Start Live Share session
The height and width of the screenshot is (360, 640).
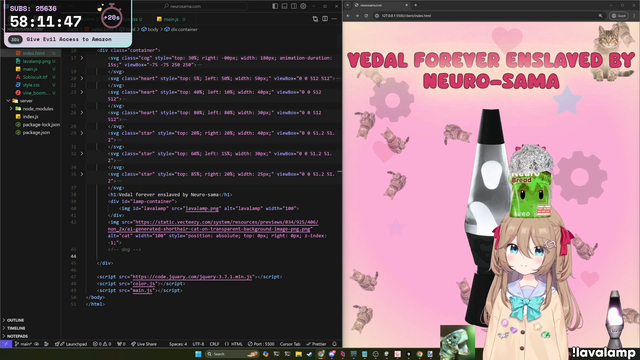pos(144,344)
